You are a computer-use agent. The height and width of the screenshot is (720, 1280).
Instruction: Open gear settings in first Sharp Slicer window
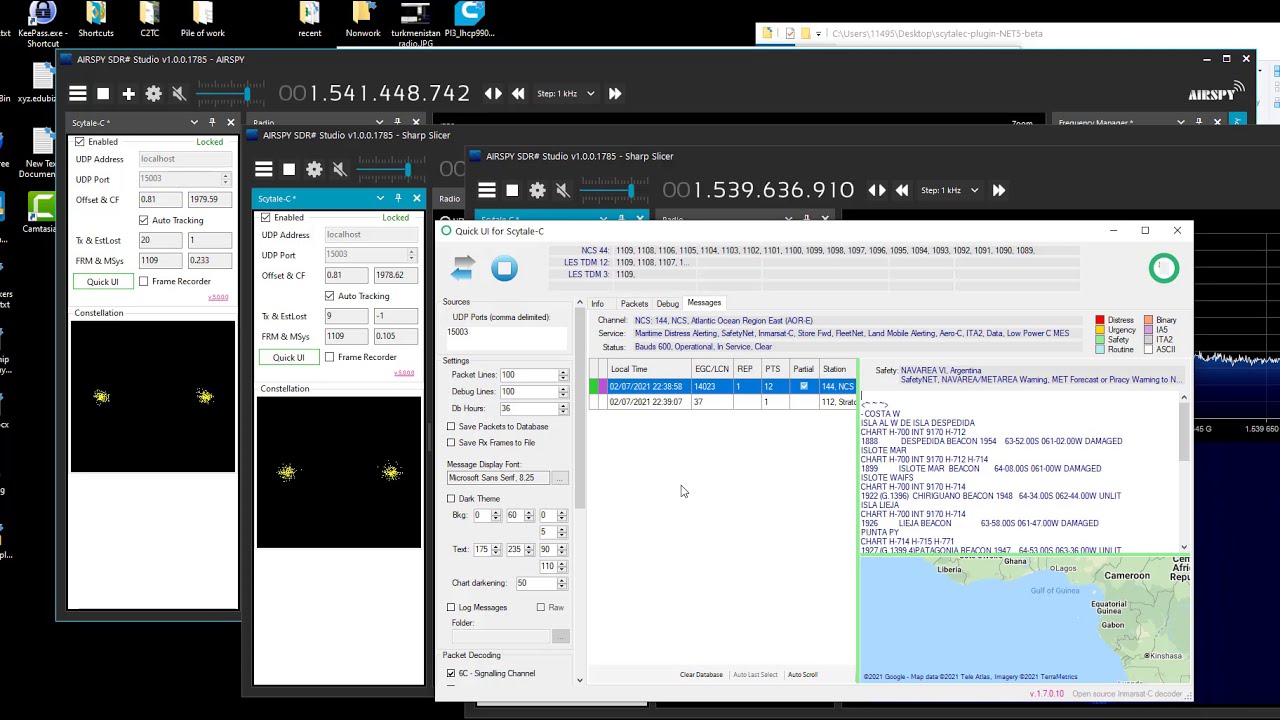point(314,169)
